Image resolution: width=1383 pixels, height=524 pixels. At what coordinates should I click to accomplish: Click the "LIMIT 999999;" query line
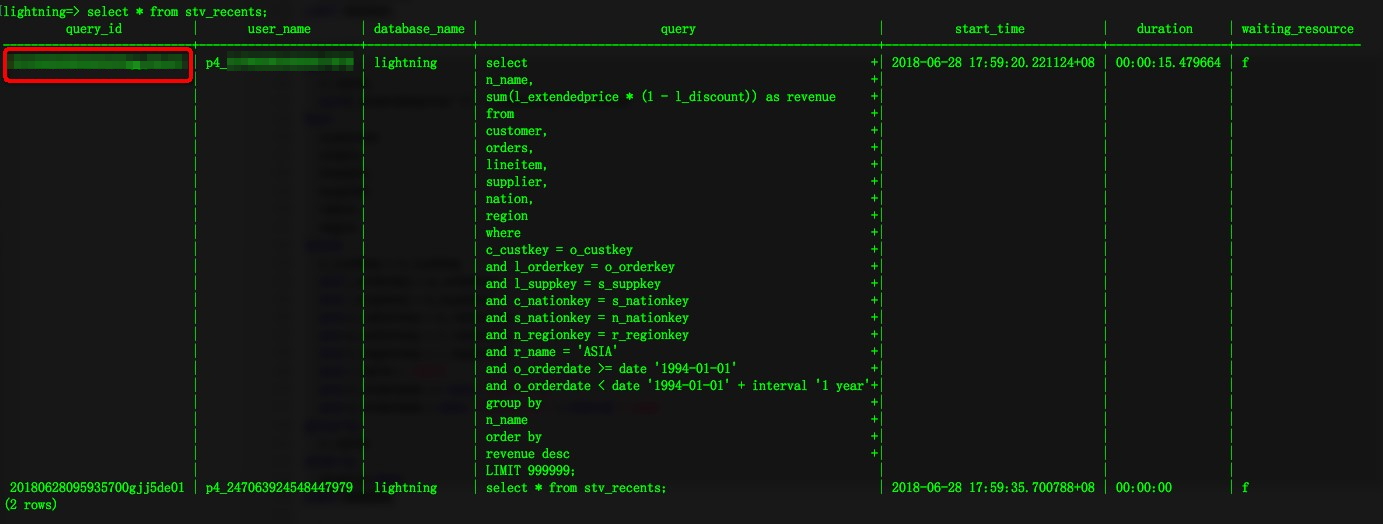click(x=530, y=471)
